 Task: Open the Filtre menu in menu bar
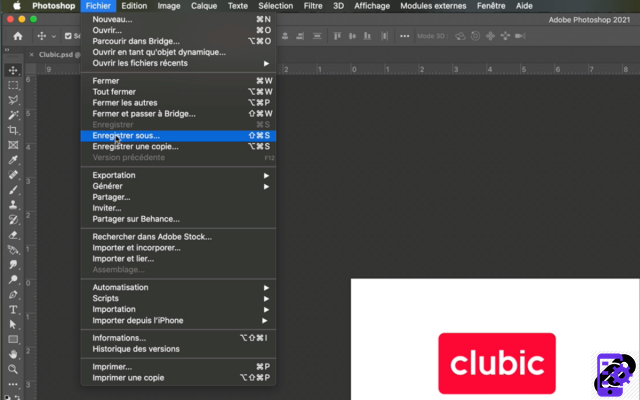point(313,6)
